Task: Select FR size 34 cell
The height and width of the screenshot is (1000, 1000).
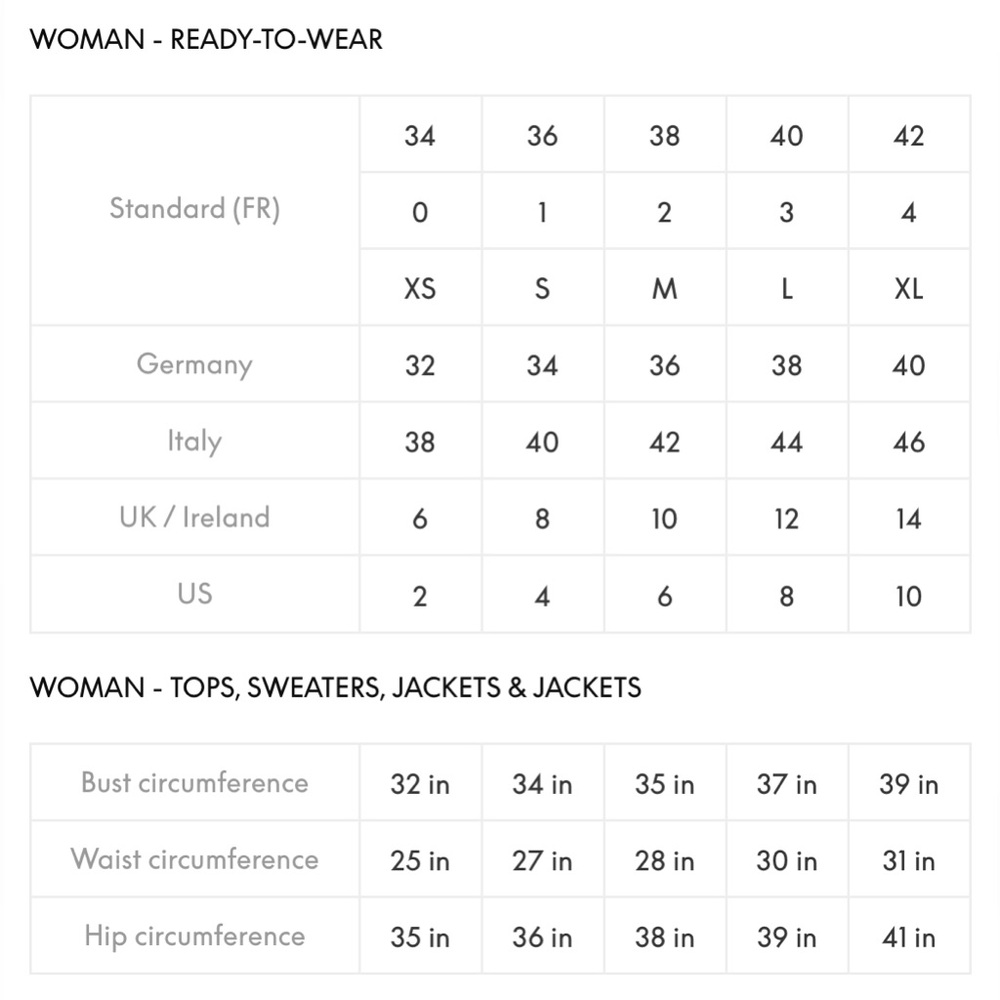Action: click(420, 136)
